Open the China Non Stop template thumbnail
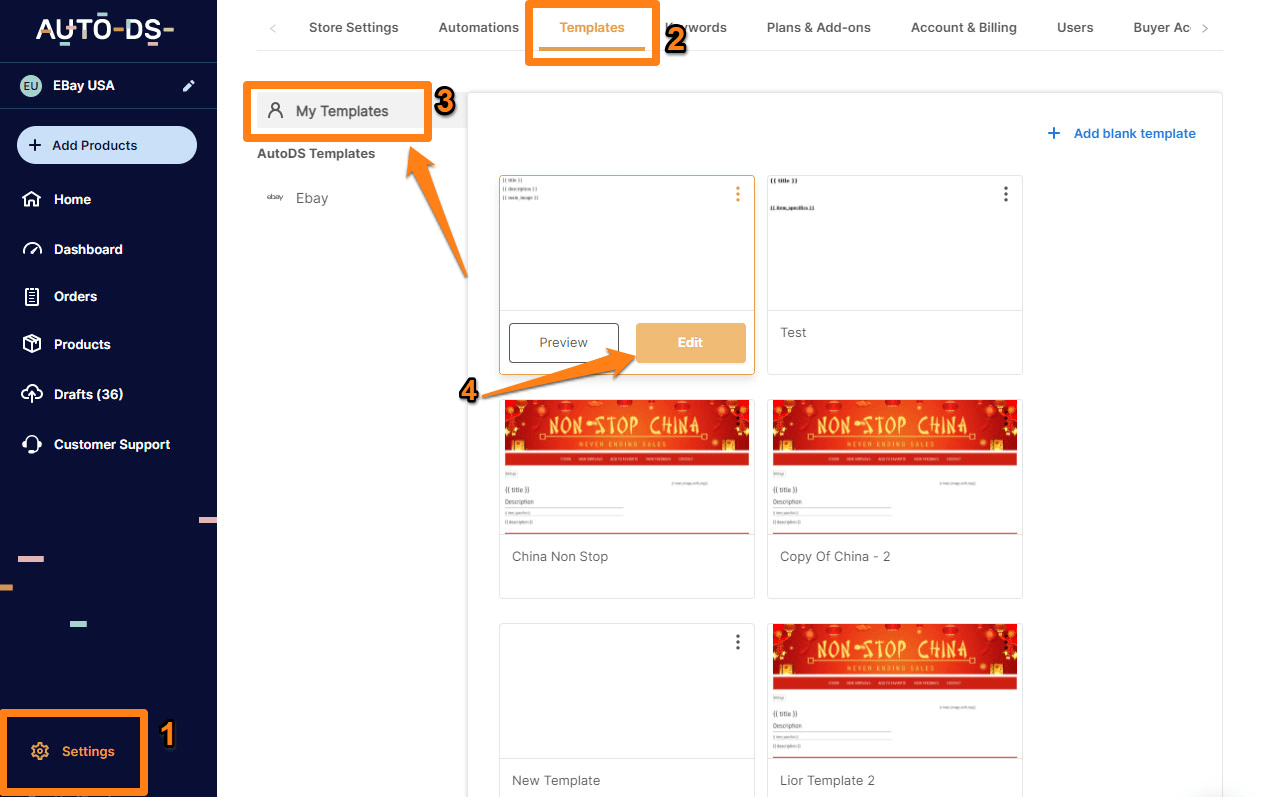 [x=627, y=467]
